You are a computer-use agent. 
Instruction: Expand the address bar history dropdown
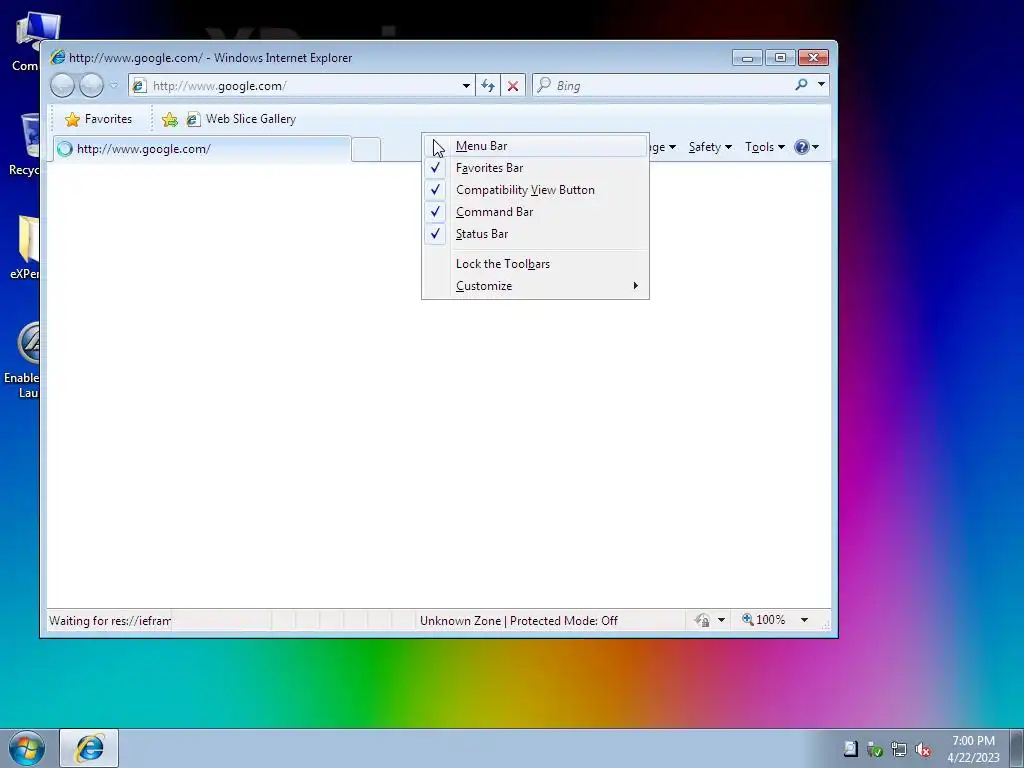(x=466, y=86)
